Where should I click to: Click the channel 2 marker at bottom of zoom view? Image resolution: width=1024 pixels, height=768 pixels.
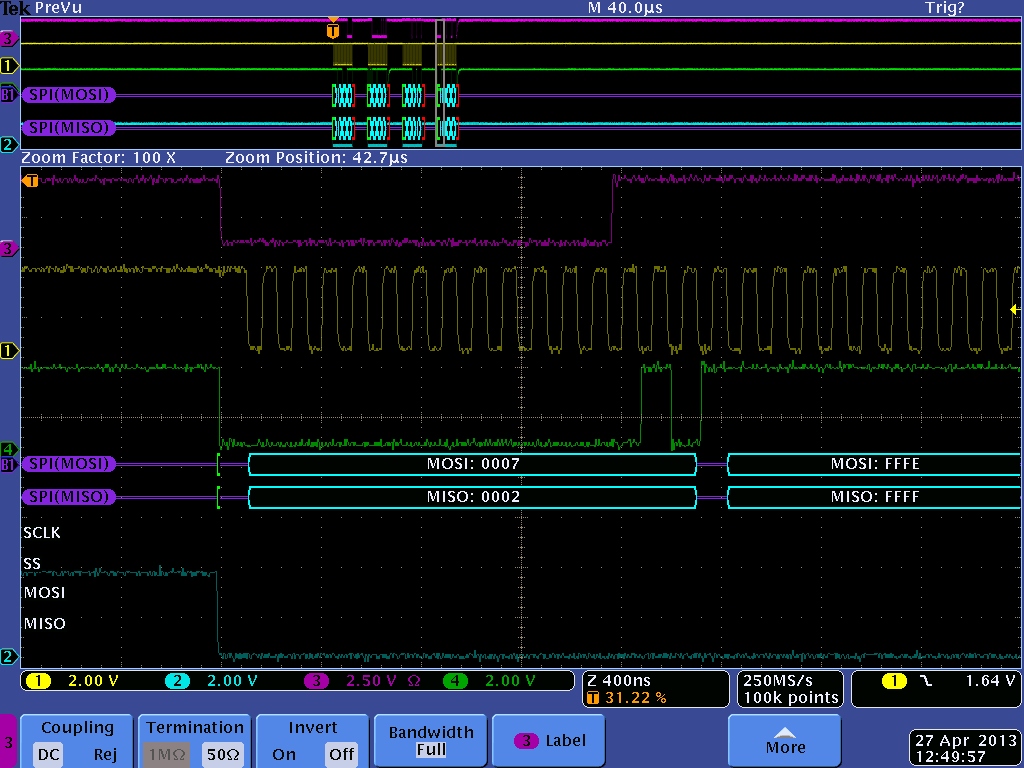9,657
